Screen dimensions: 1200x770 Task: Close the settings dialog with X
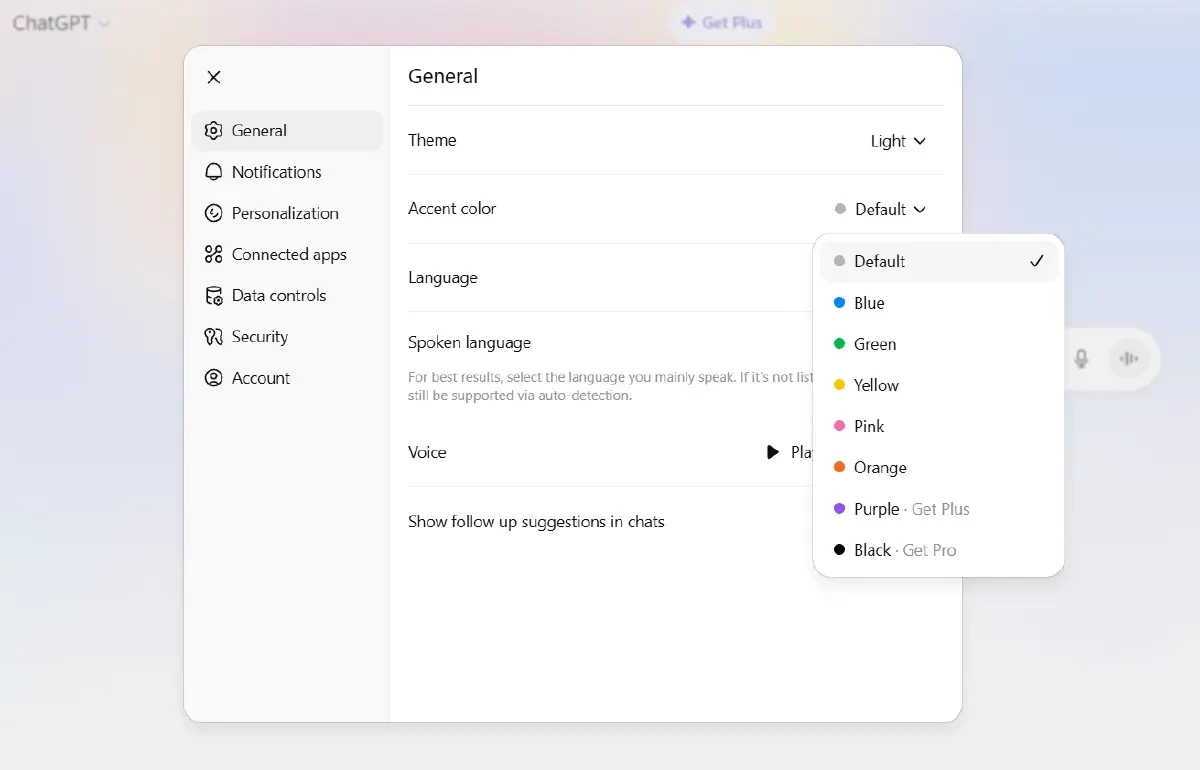click(x=214, y=77)
